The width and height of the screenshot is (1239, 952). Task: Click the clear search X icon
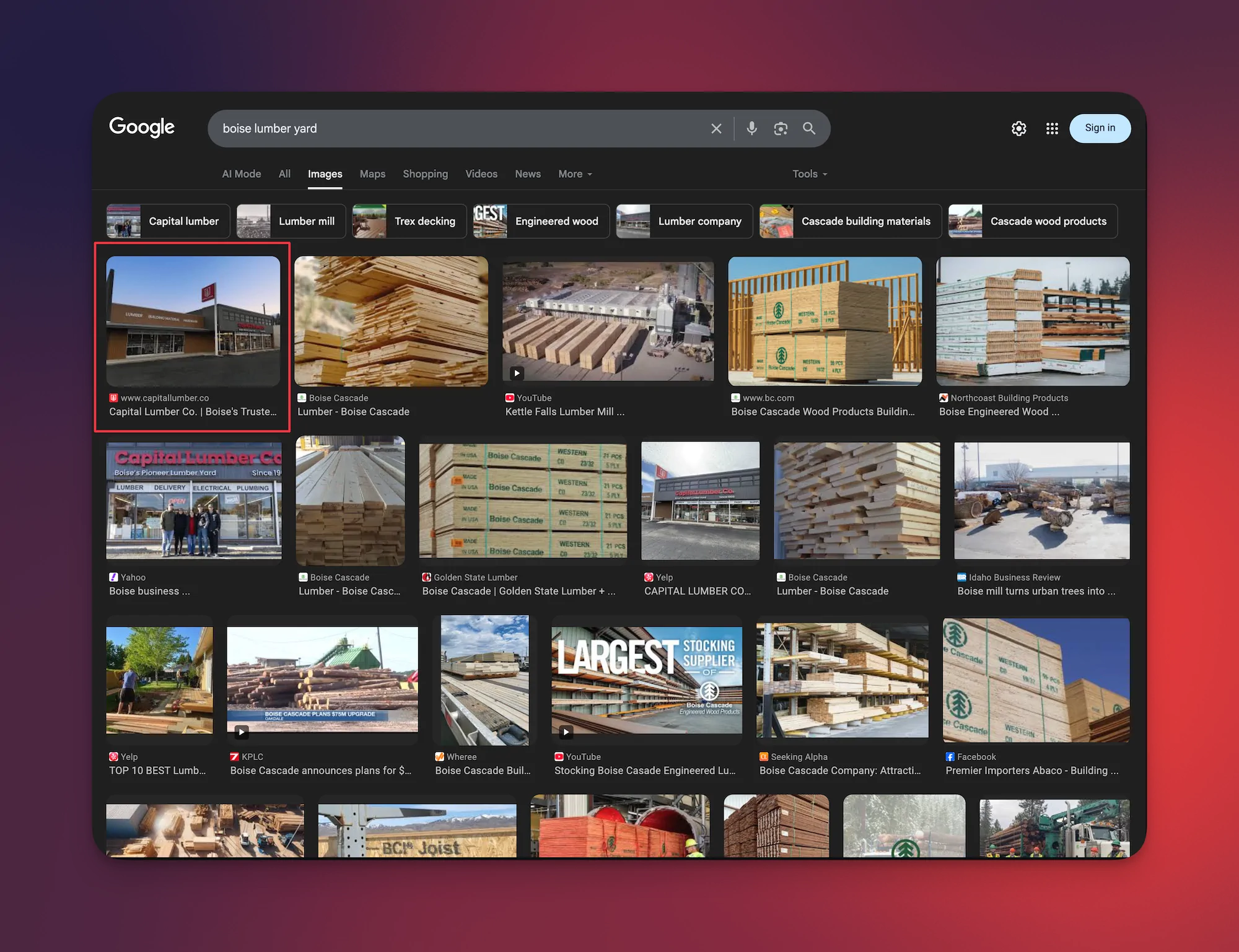coord(716,128)
